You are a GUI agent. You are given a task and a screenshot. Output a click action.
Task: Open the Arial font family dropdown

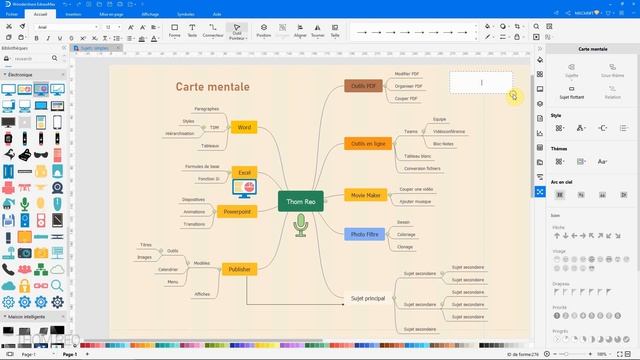(x=67, y=27)
